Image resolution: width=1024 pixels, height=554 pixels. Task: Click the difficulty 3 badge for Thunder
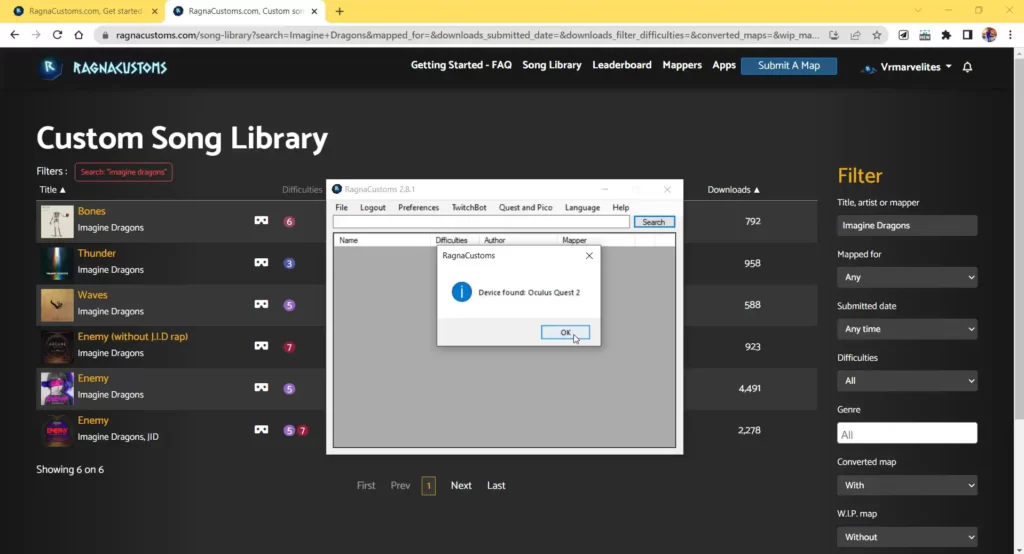289,263
